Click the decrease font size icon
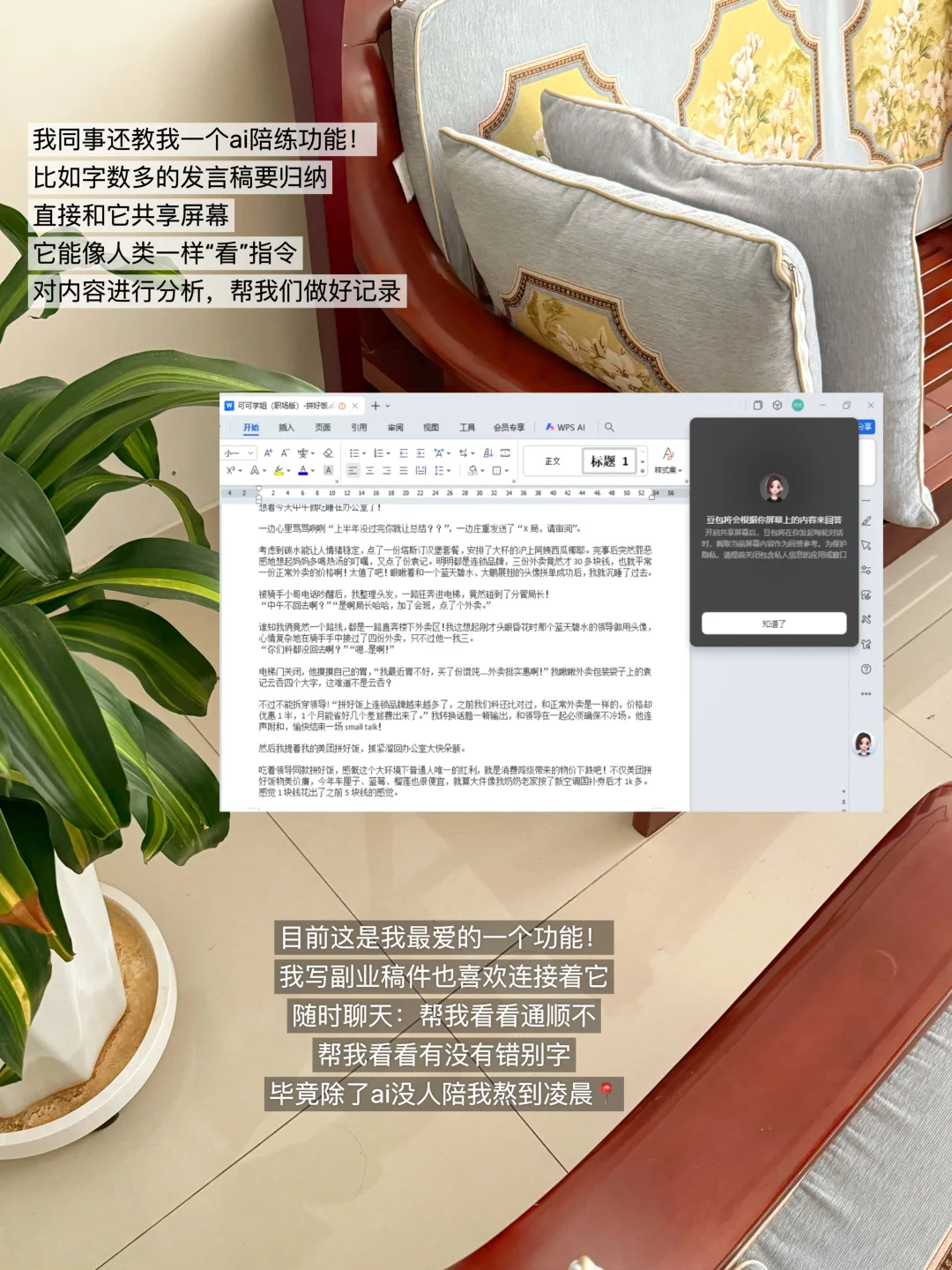This screenshot has width=952, height=1270. (x=285, y=452)
